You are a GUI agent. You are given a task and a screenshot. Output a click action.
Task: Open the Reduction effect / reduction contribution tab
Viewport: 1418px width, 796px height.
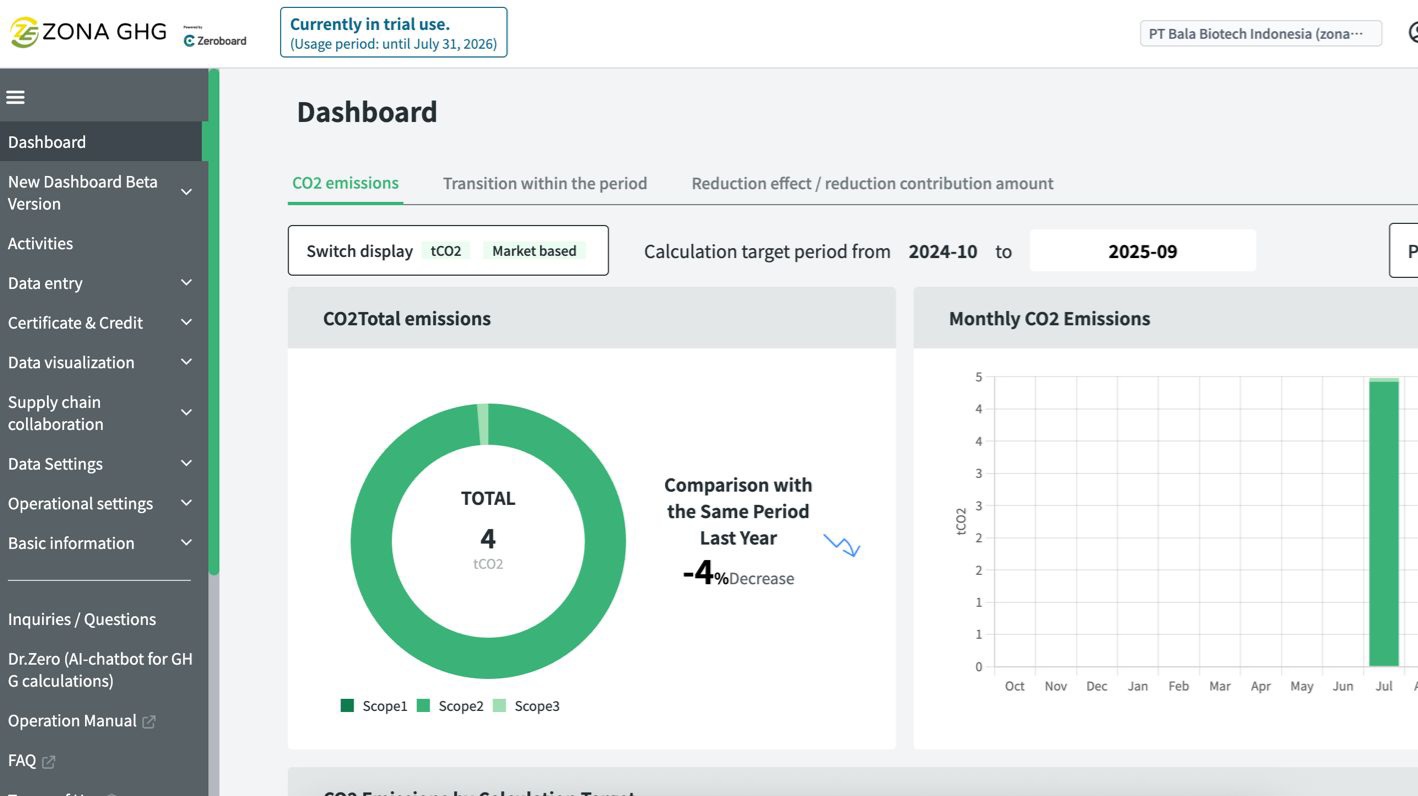click(x=871, y=183)
